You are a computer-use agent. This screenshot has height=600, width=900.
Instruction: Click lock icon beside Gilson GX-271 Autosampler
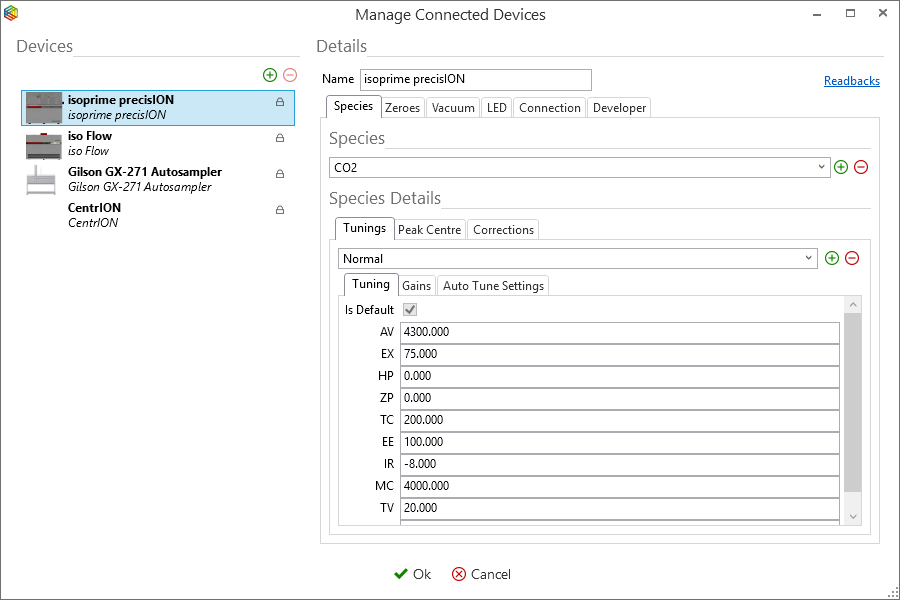point(280,174)
